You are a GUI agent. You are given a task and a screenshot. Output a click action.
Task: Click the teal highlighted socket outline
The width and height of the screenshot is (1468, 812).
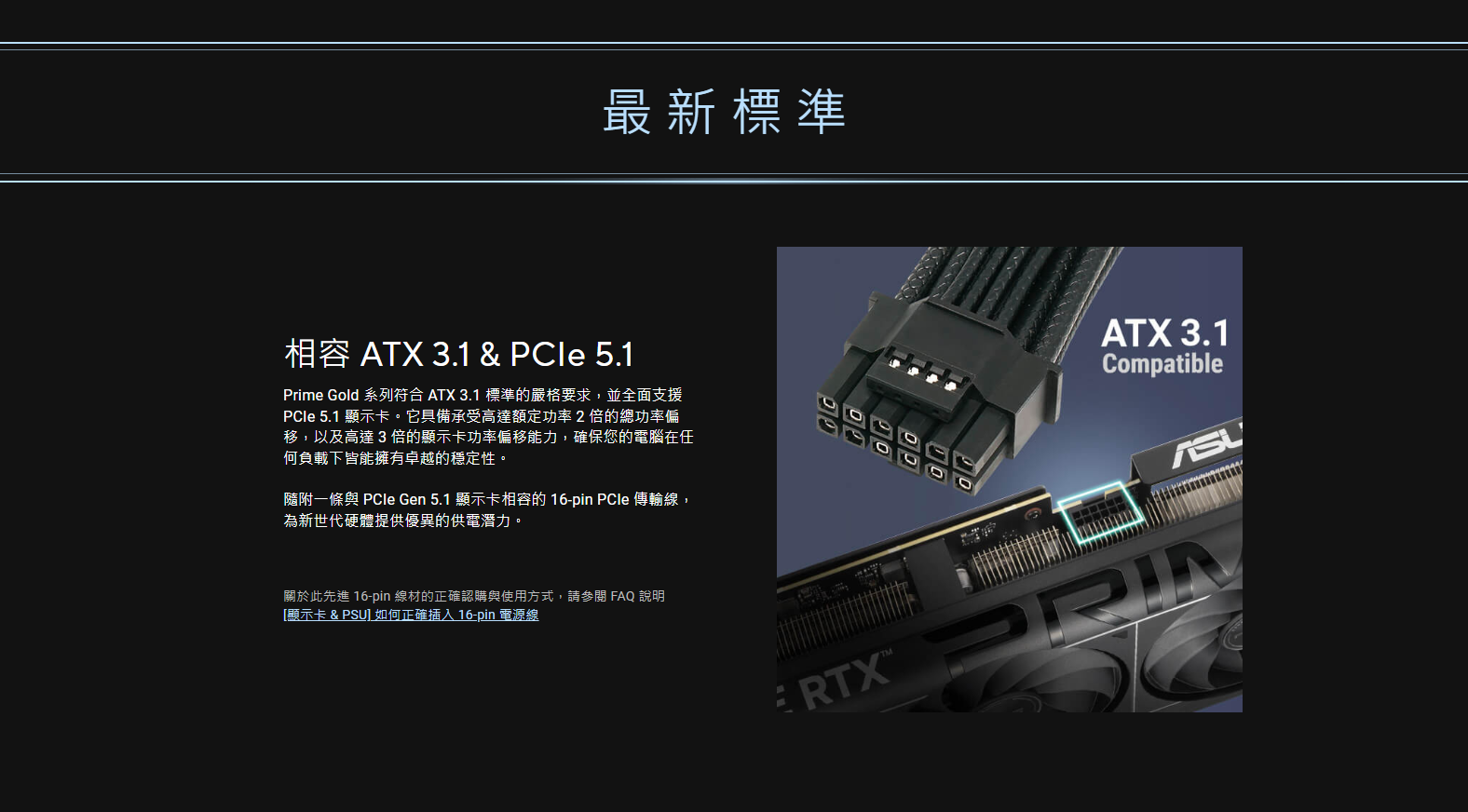click(x=1100, y=512)
